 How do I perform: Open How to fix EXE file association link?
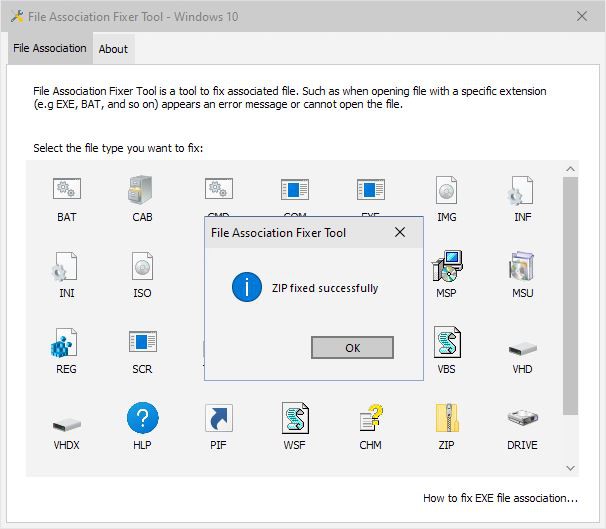point(500,498)
